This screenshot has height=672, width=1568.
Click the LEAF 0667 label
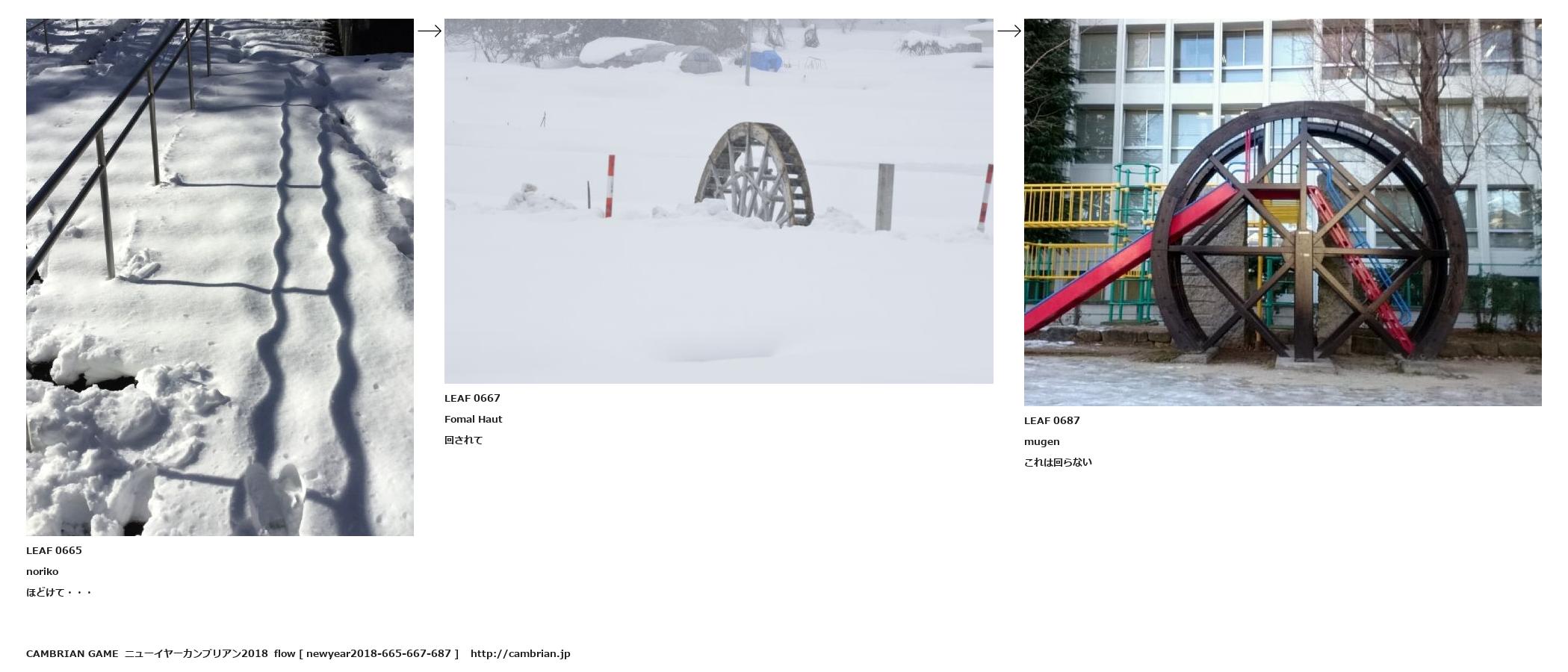point(472,398)
